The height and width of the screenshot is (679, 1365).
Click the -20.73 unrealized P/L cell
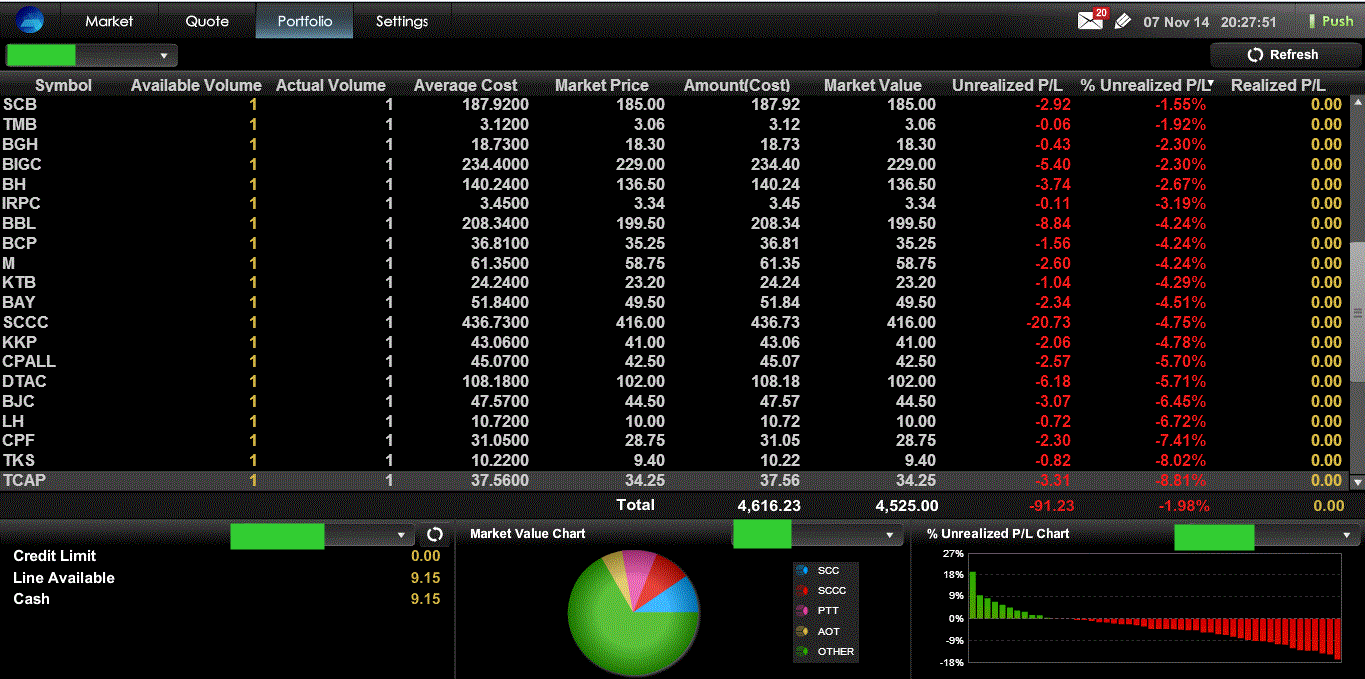click(1048, 322)
